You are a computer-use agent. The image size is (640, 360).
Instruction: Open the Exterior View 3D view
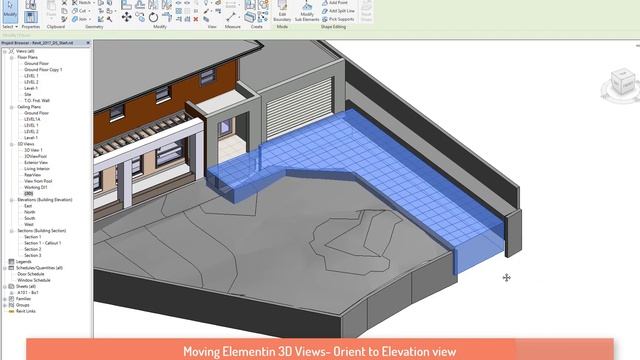pyautogui.click(x=36, y=162)
